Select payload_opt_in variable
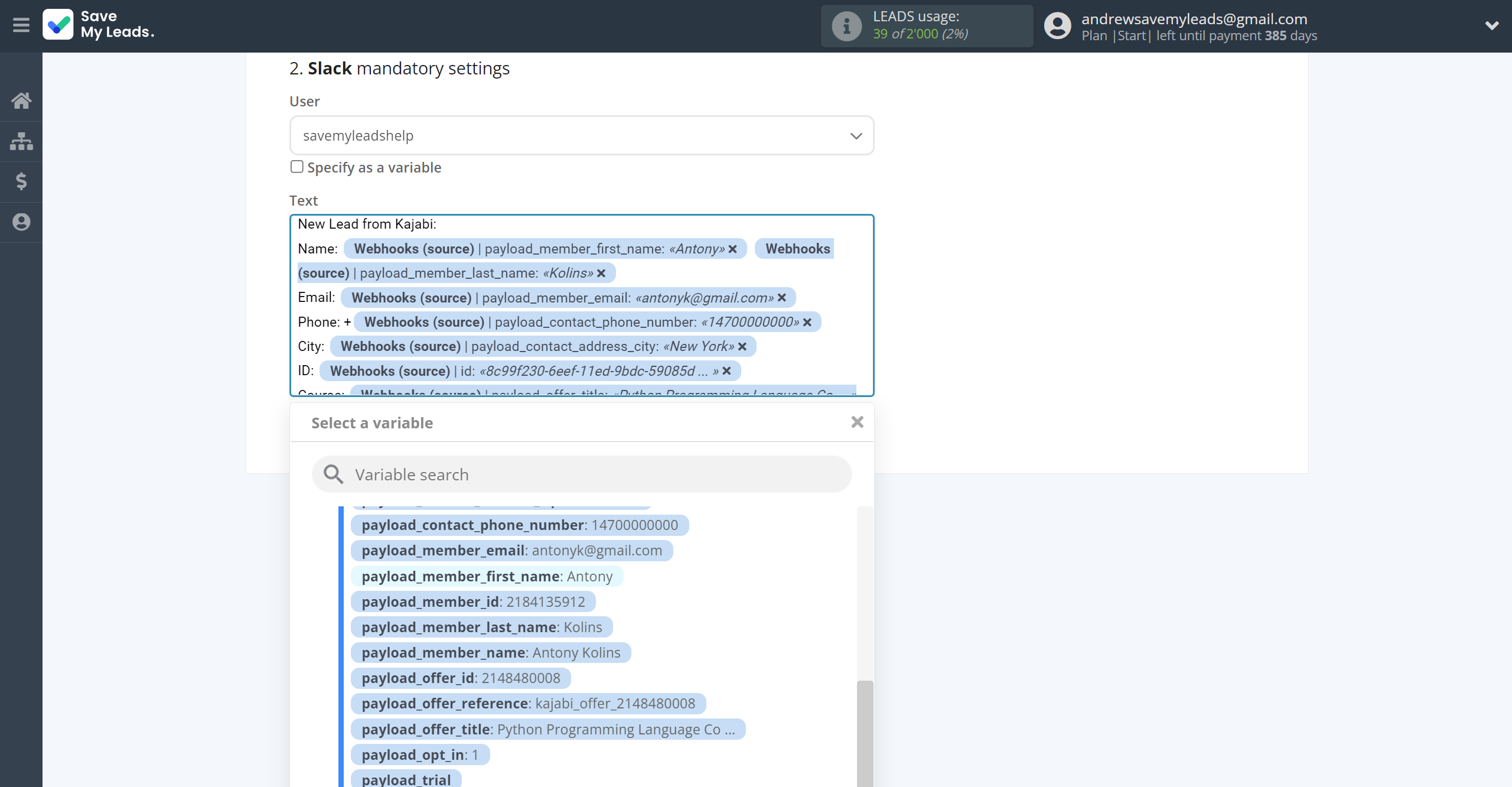 coord(420,755)
